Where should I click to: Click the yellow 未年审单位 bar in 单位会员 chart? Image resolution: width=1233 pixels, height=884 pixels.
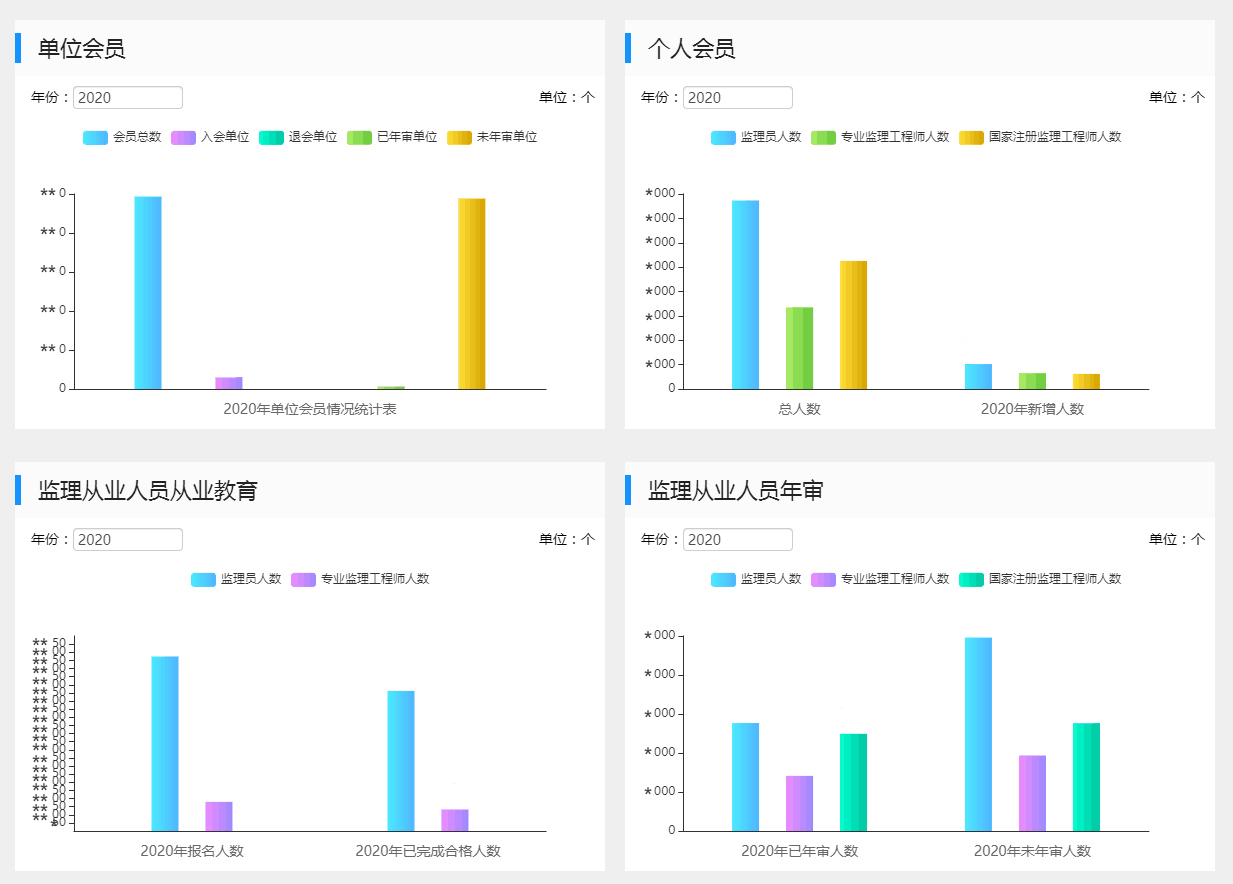point(472,293)
